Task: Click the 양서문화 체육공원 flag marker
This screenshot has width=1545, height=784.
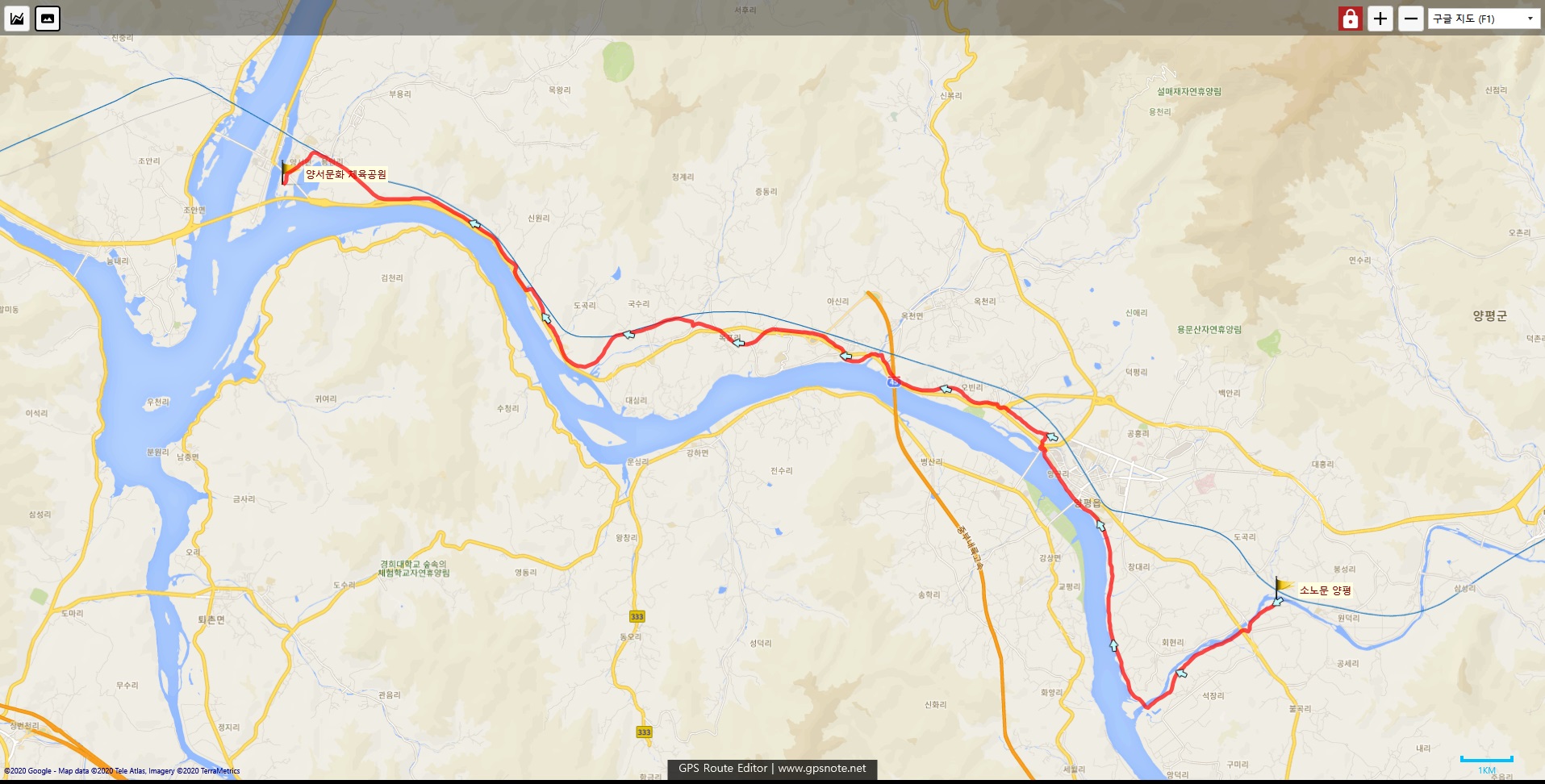Action: pyautogui.click(x=286, y=172)
